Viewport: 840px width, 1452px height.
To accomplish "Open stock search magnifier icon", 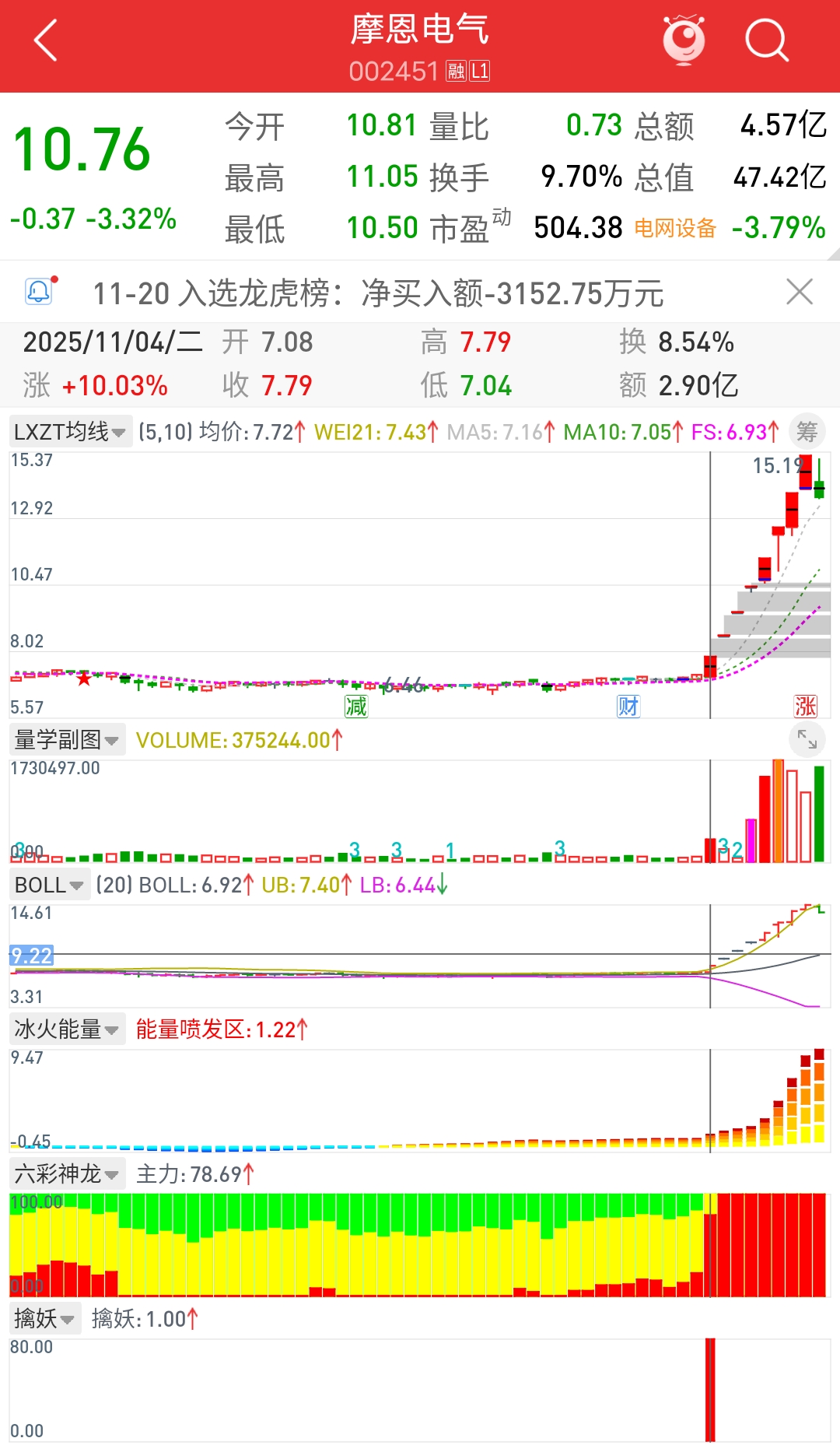I will 767,40.
